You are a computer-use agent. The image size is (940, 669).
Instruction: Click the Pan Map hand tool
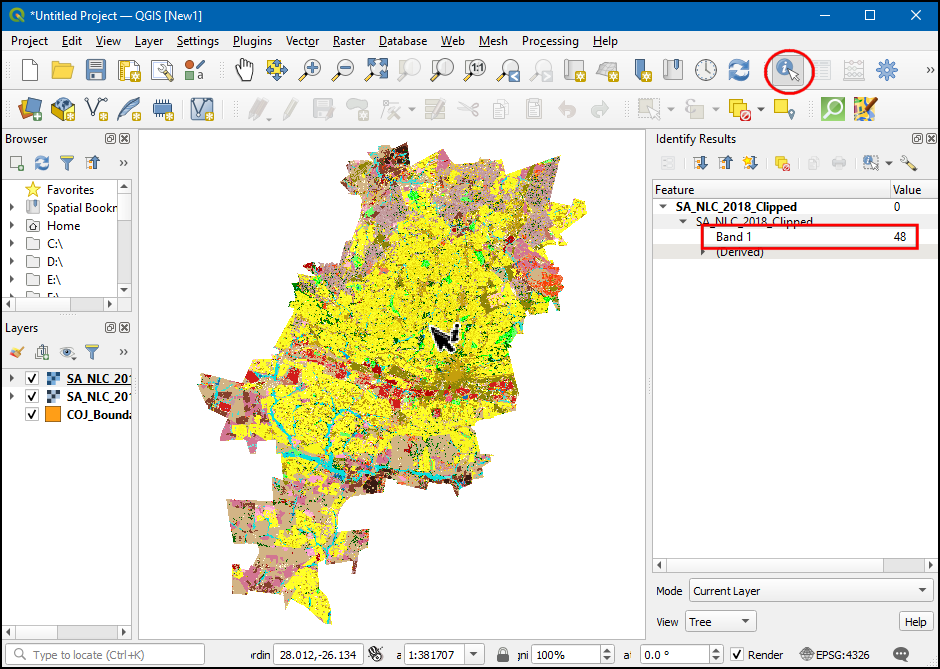(244, 70)
